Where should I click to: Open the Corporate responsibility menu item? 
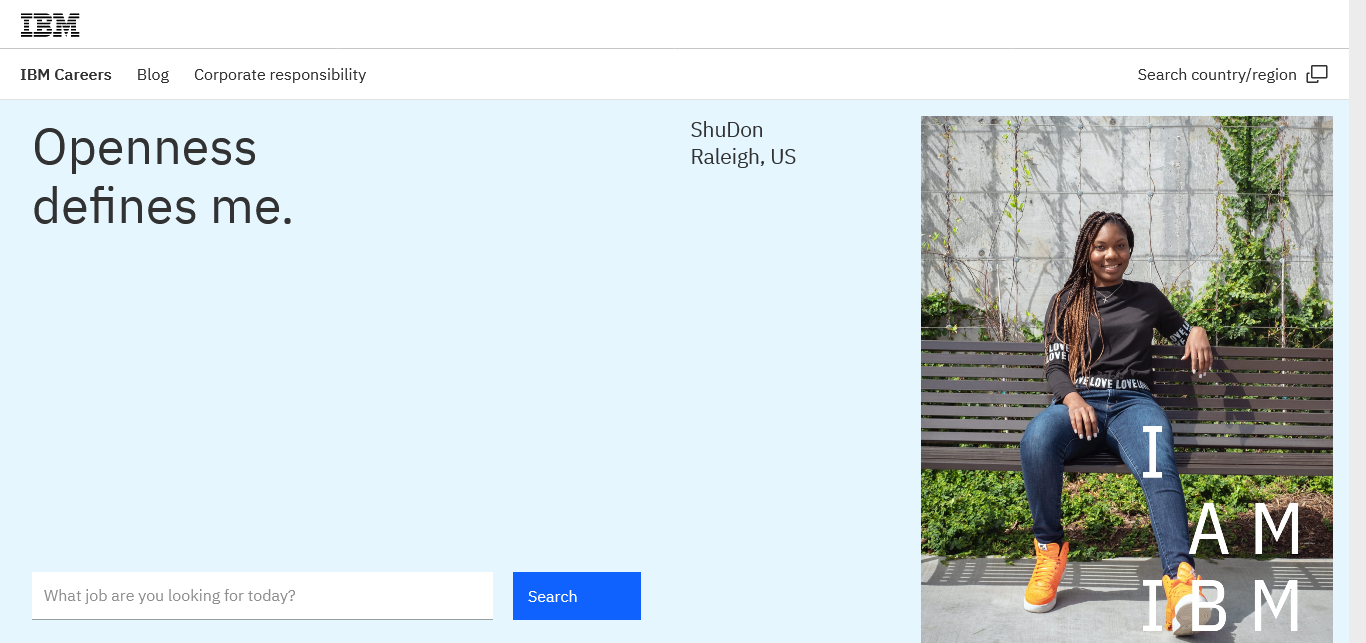point(280,75)
